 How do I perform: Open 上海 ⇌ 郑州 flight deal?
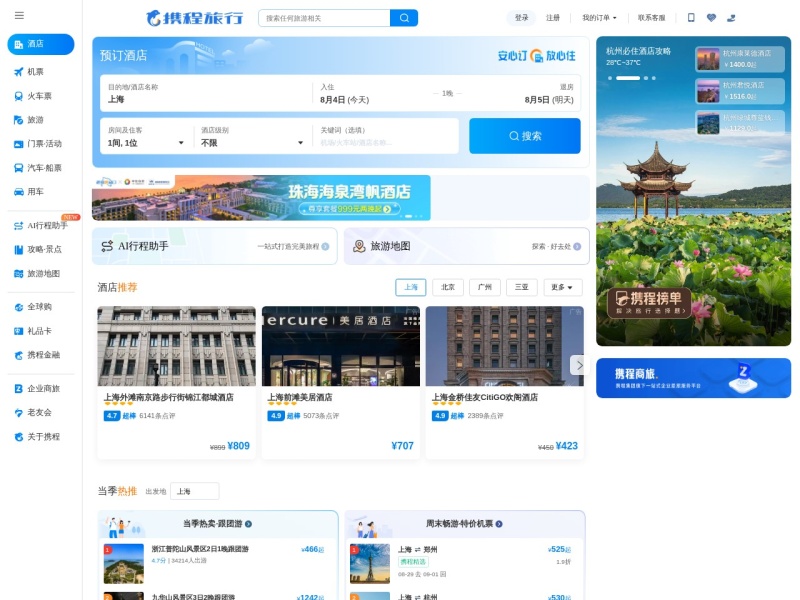[x=464, y=563]
